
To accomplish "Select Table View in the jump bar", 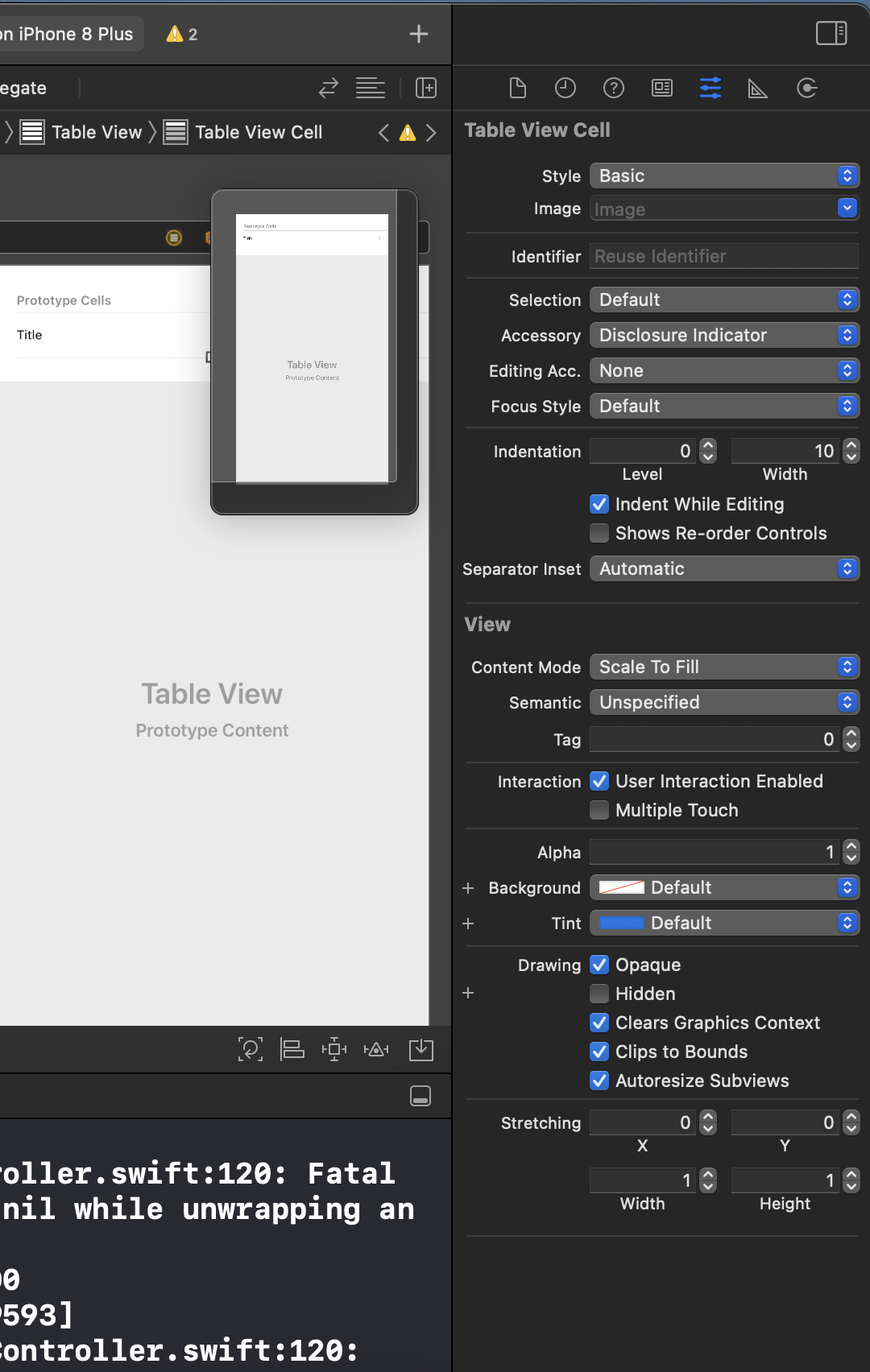I will pyautogui.click(x=81, y=132).
